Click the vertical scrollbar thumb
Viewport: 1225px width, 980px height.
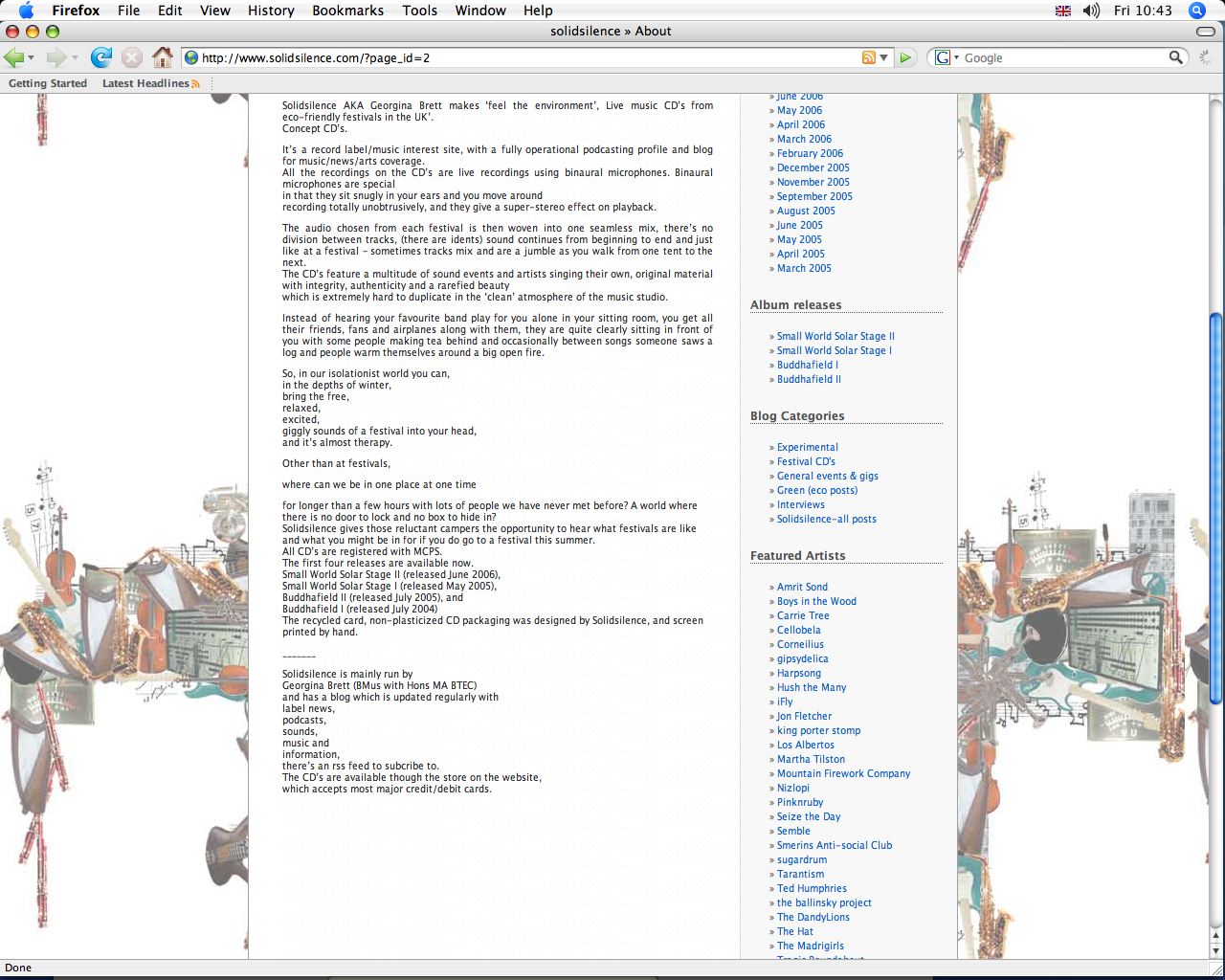1215,507
